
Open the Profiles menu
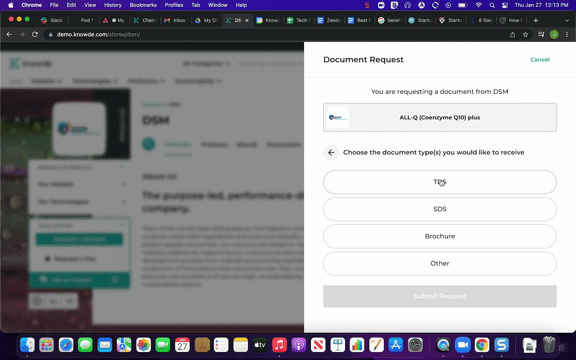point(174,5)
